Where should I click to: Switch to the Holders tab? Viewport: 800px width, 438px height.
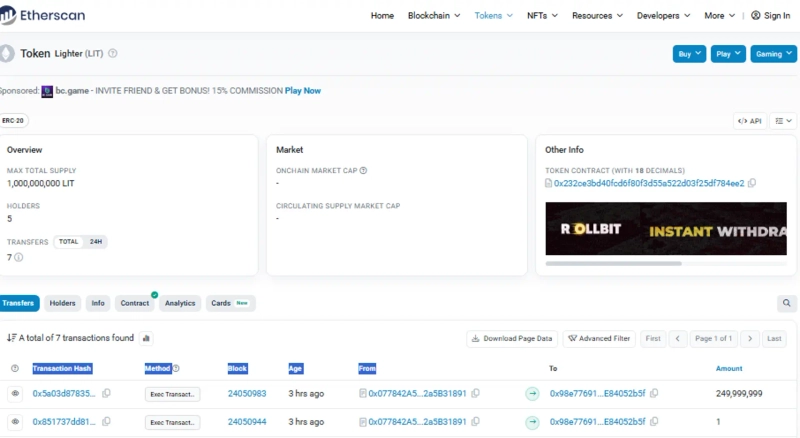(63, 303)
